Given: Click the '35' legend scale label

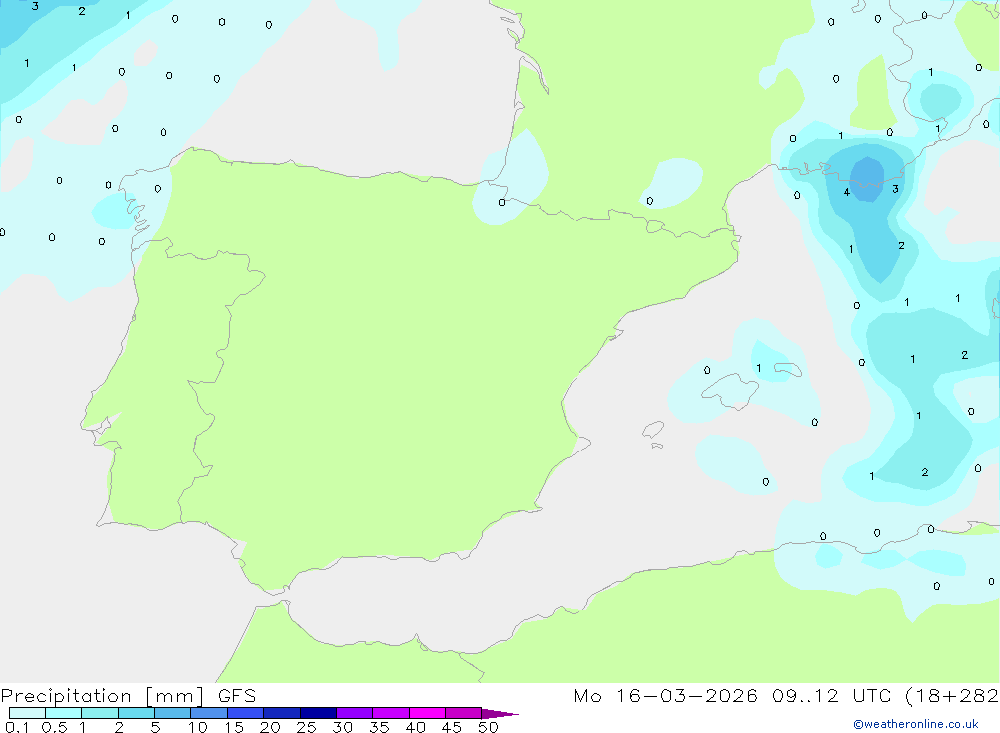Looking at the screenshot, I should (x=379, y=727).
